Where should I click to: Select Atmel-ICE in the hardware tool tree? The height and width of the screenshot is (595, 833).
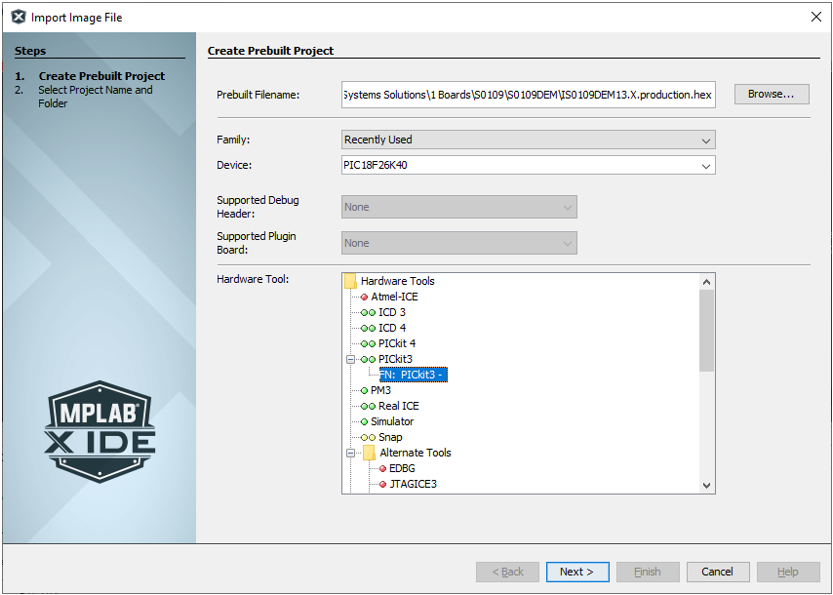click(394, 296)
